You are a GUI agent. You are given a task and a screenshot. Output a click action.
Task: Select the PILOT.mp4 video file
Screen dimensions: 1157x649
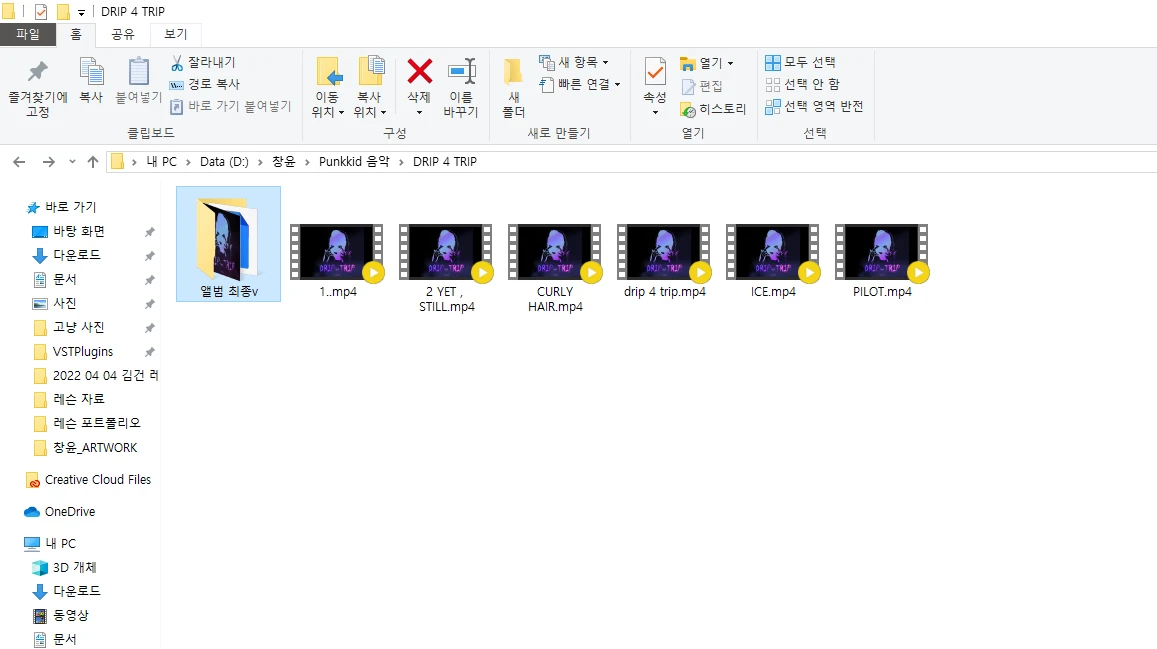tap(882, 261)
